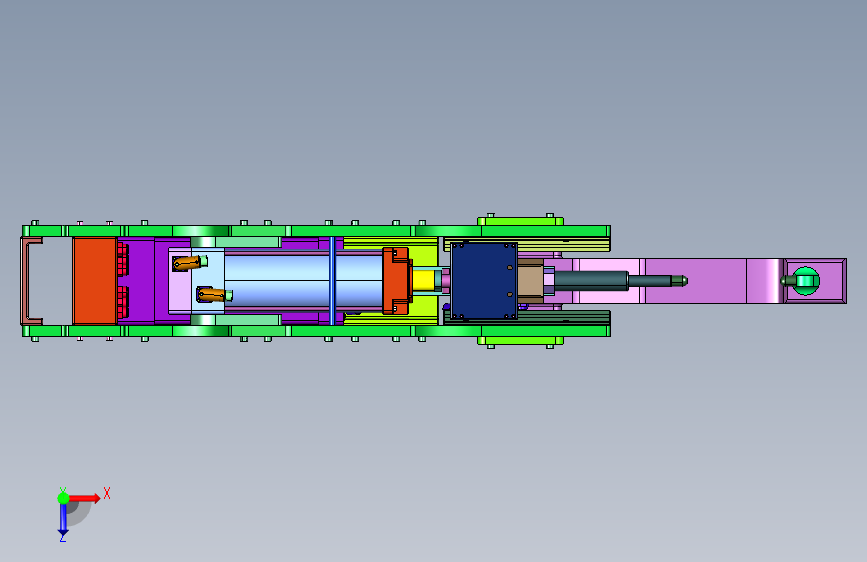Click the red X axis arrow of the triad
Image resolution: width=867 pixels, height=562 pixels.
(x=84, y=498)
